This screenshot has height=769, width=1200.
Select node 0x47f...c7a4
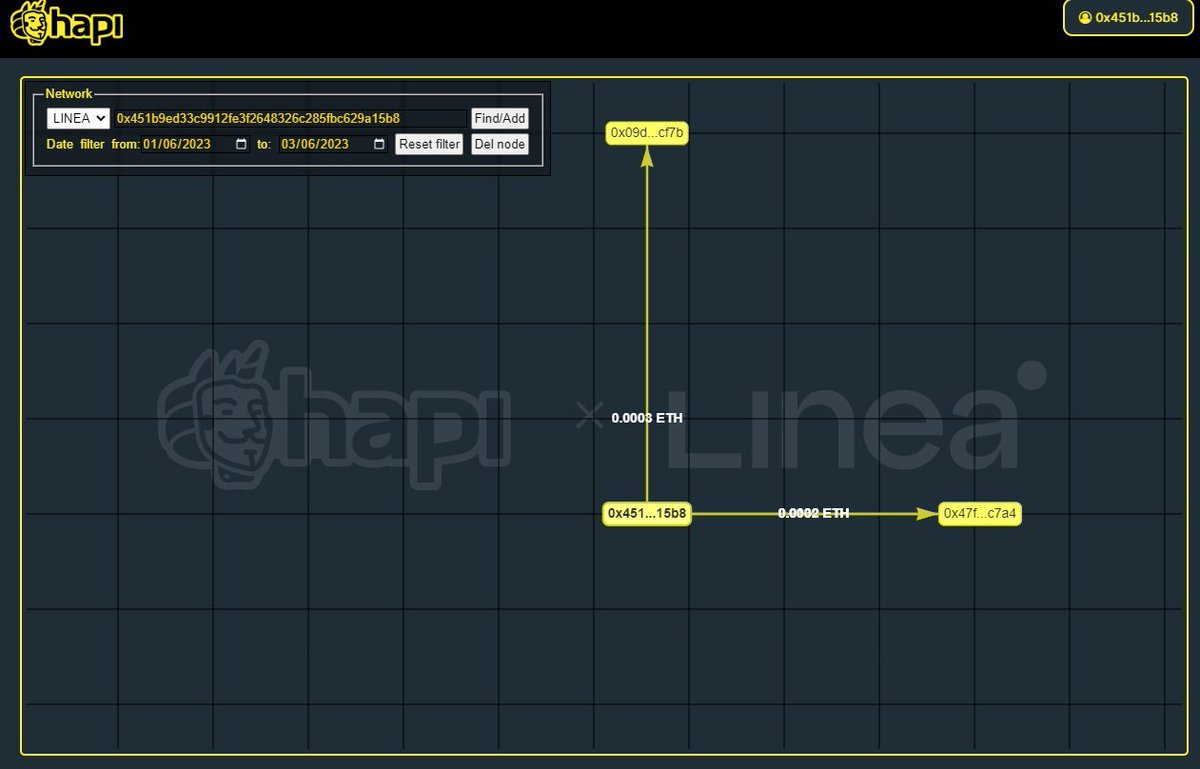point(980,513)
